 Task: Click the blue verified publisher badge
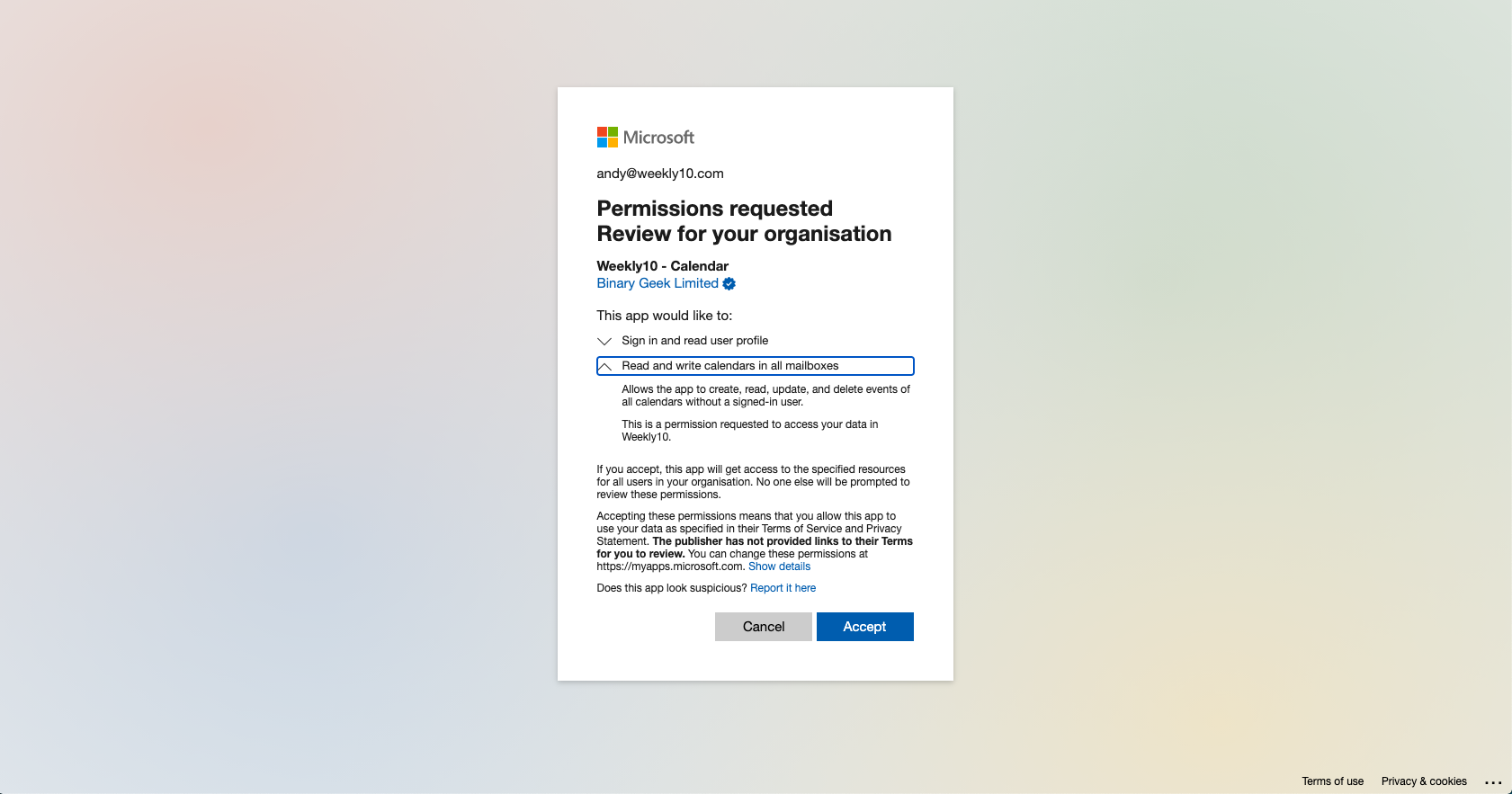(729, 284)
